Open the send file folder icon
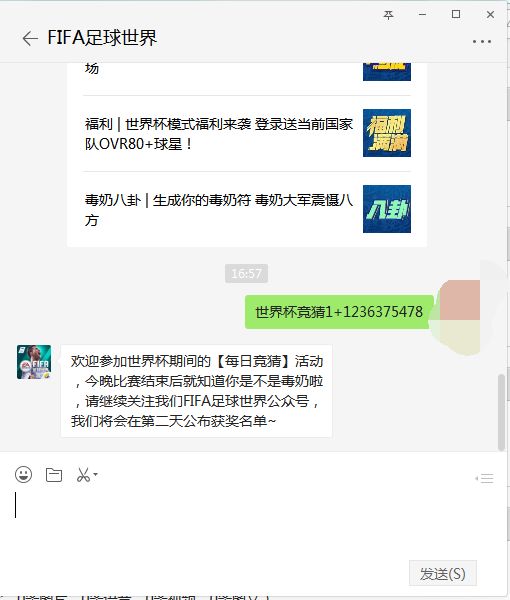 [x=54, y=474]
